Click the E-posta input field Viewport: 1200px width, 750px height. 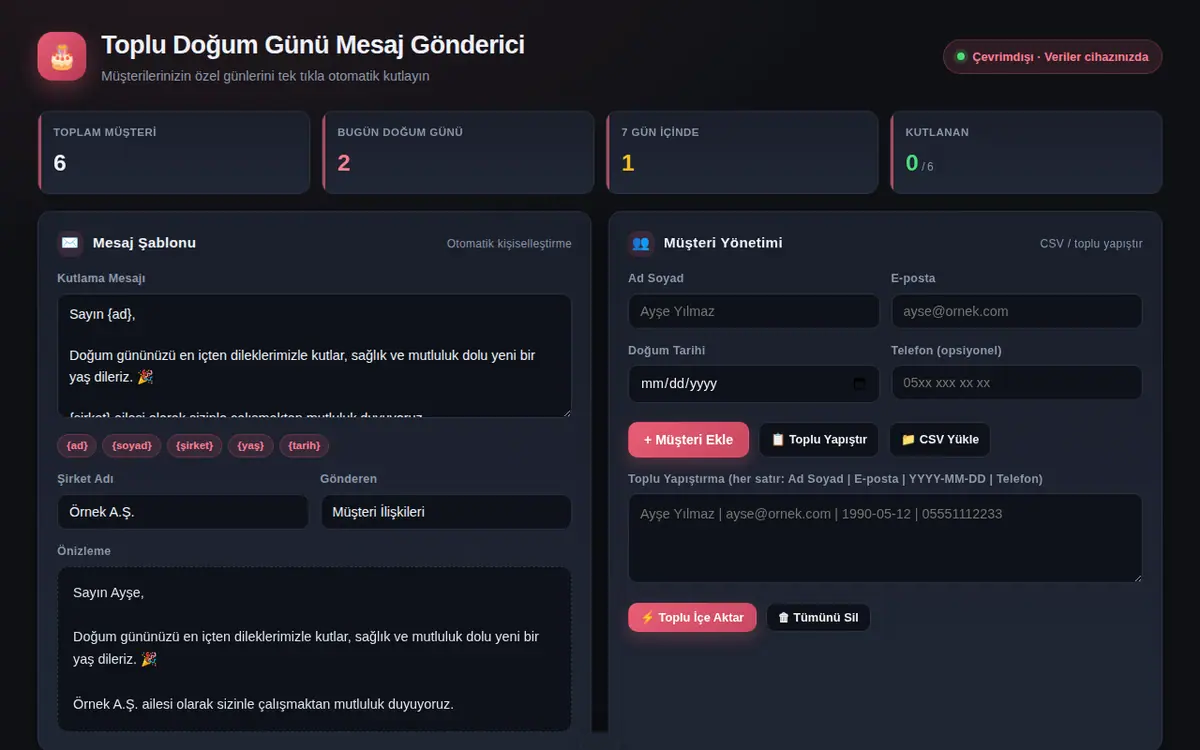[1017, 311]
